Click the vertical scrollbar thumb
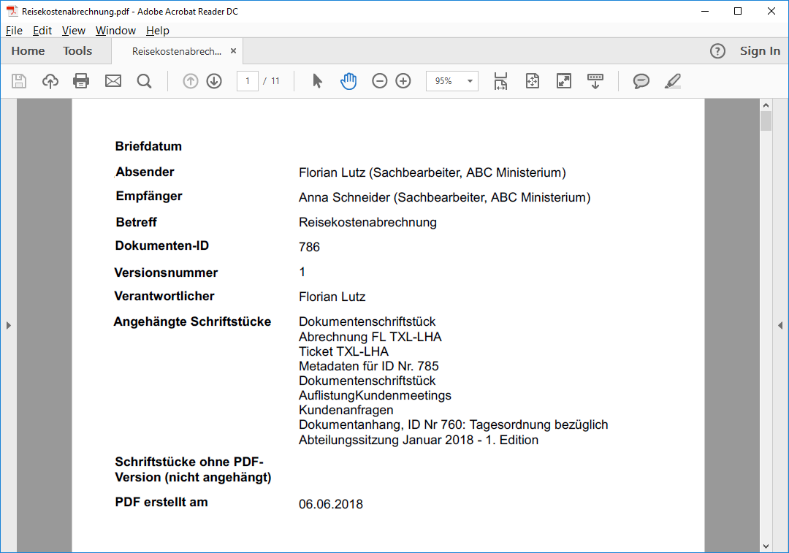This screenshot has width=789, height=553. pyautogui.click(x=766, y=122)
